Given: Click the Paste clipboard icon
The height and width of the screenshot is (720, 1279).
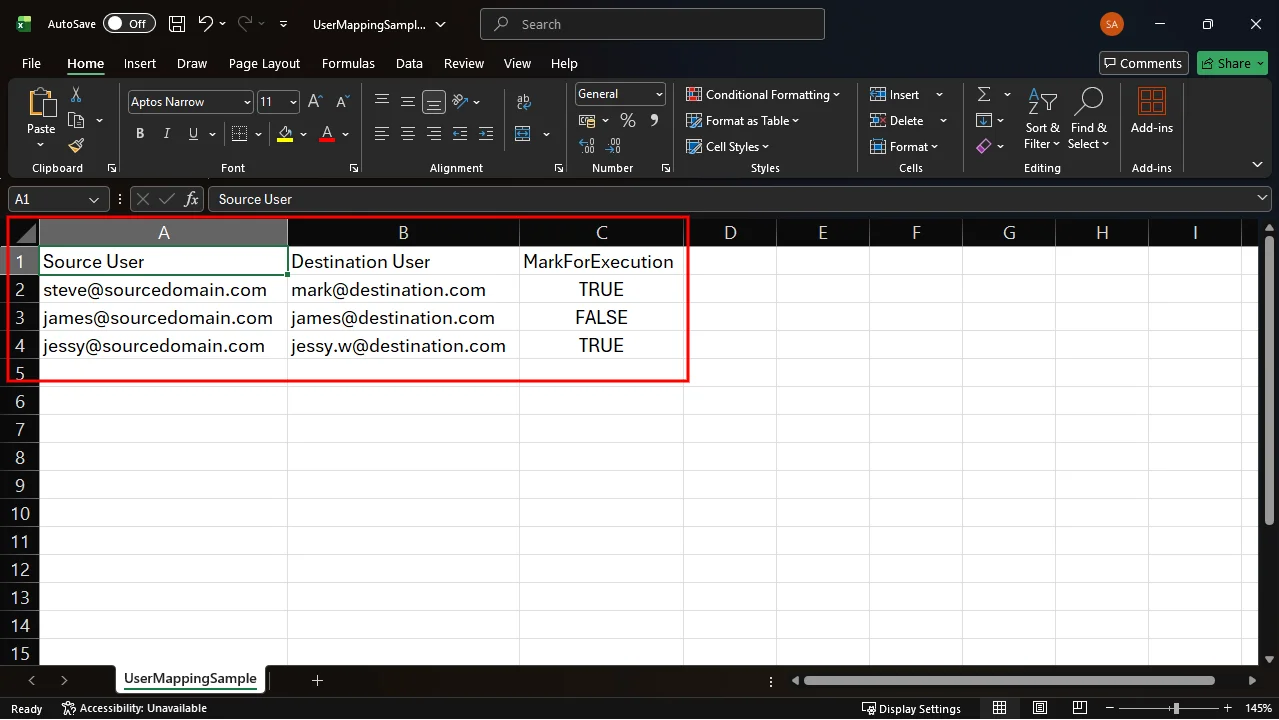Looking at the screenshot, I should pos(41,103).
